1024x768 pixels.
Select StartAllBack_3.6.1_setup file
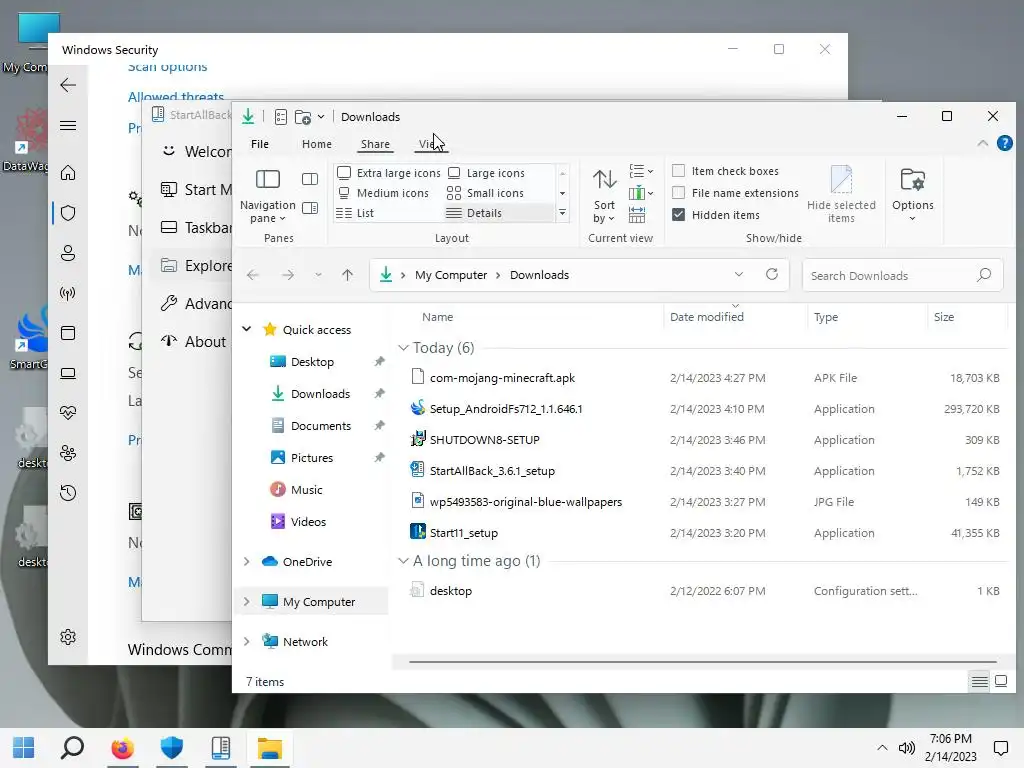tap(492, 471)
